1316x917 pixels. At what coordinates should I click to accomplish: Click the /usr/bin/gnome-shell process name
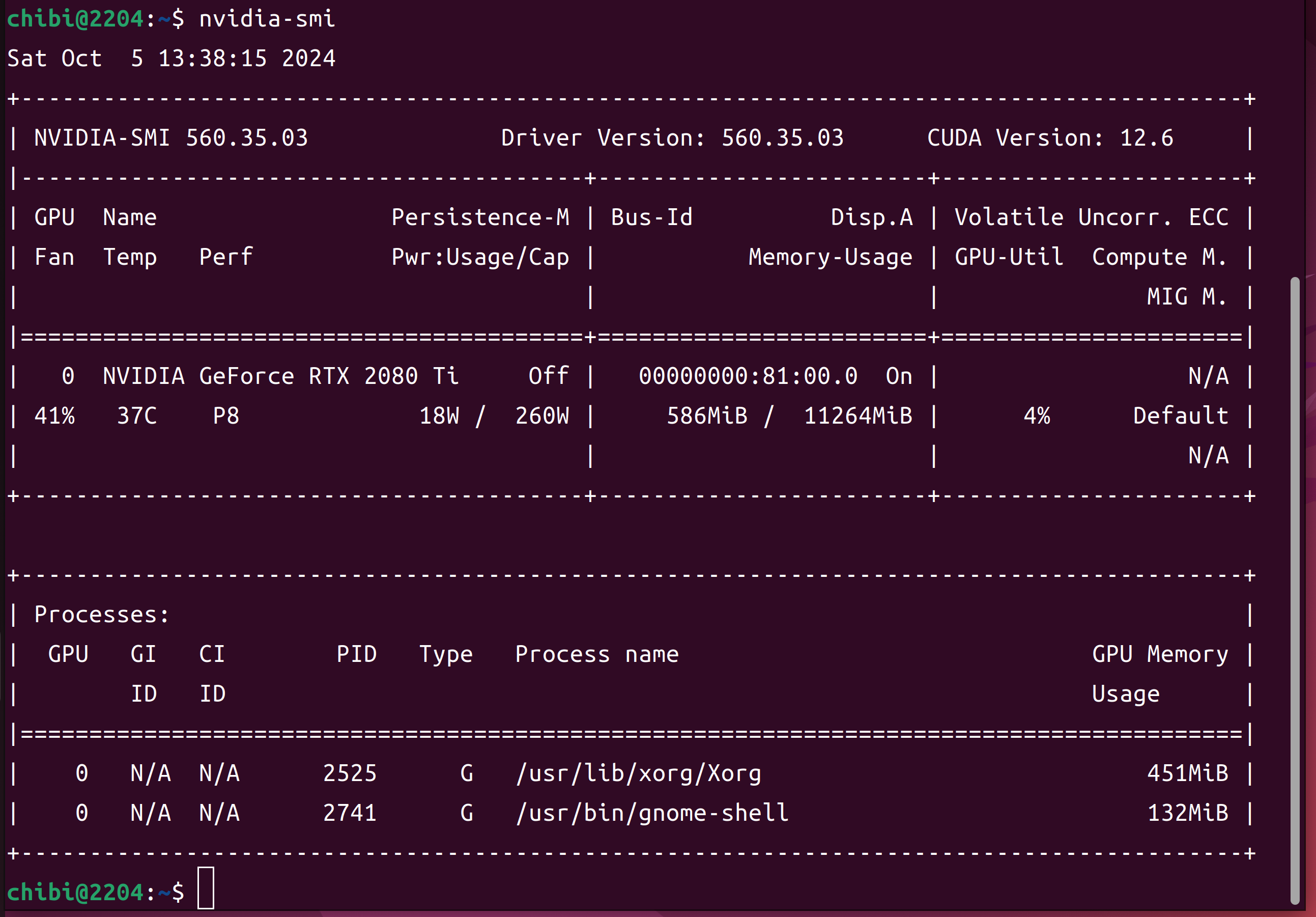pyautogui.click(x=652, y=813)
